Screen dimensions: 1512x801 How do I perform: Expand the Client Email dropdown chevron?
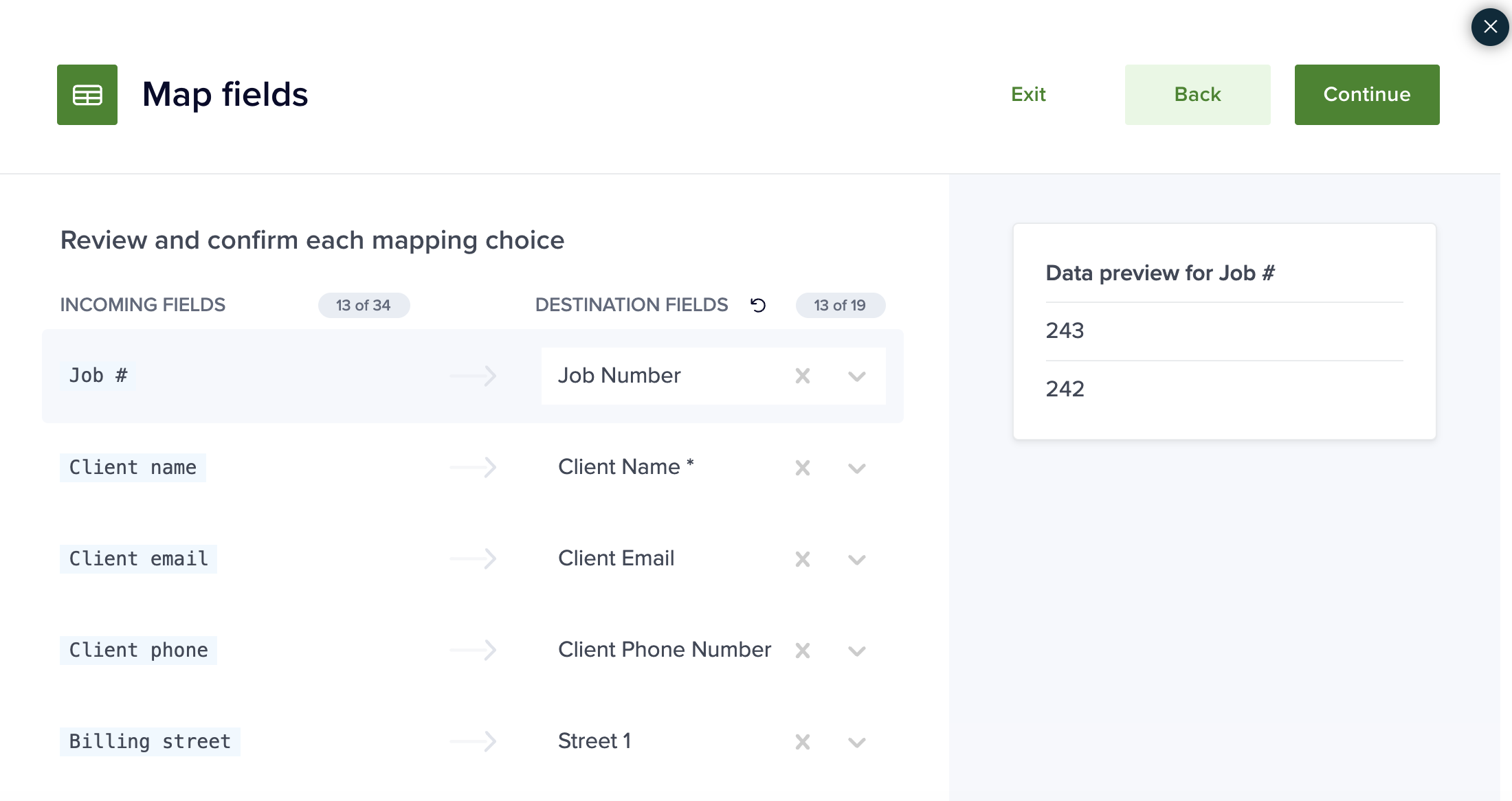click(856, 560)
